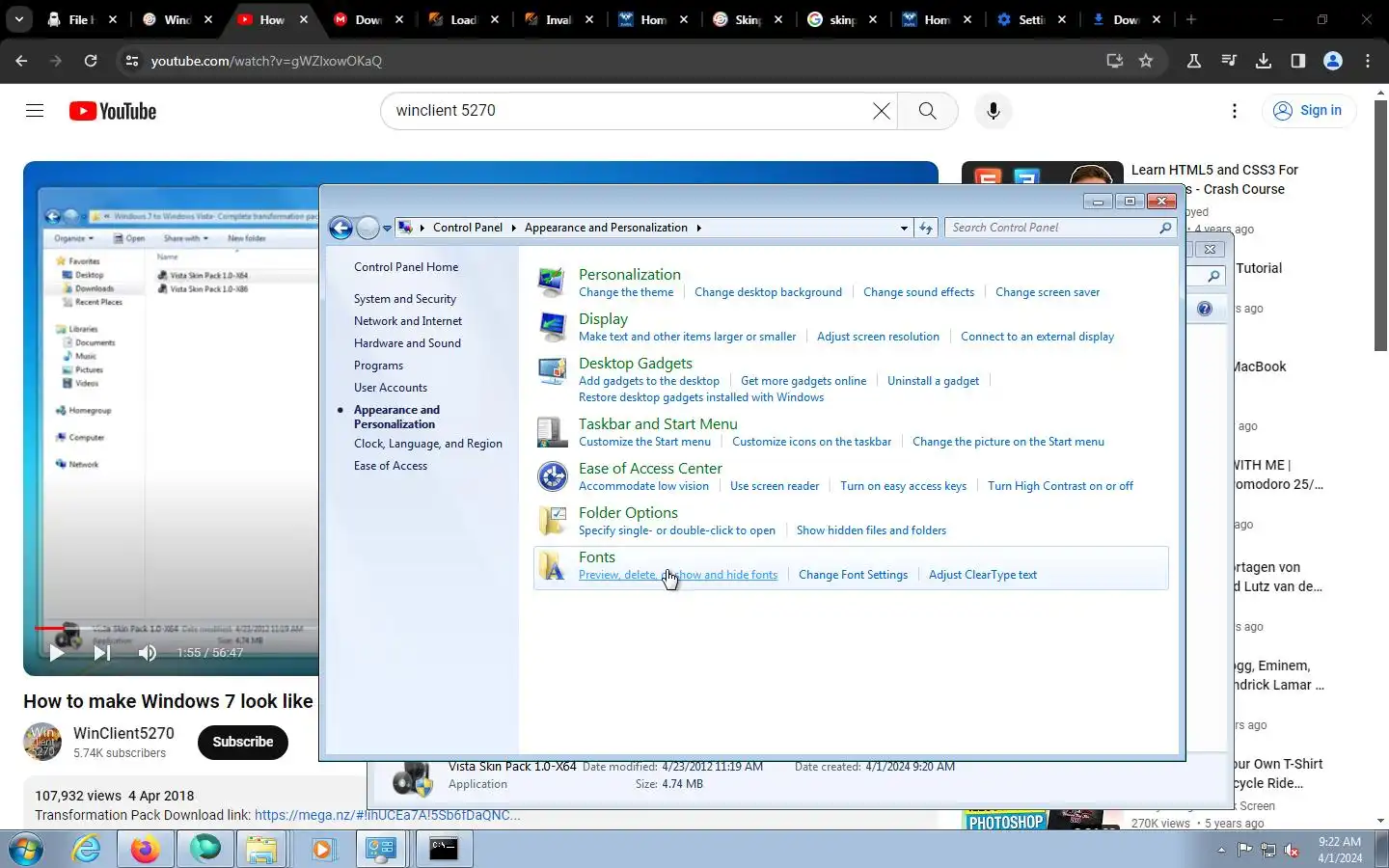
Task: Click Change desktop background link
Action: [768, 292]
